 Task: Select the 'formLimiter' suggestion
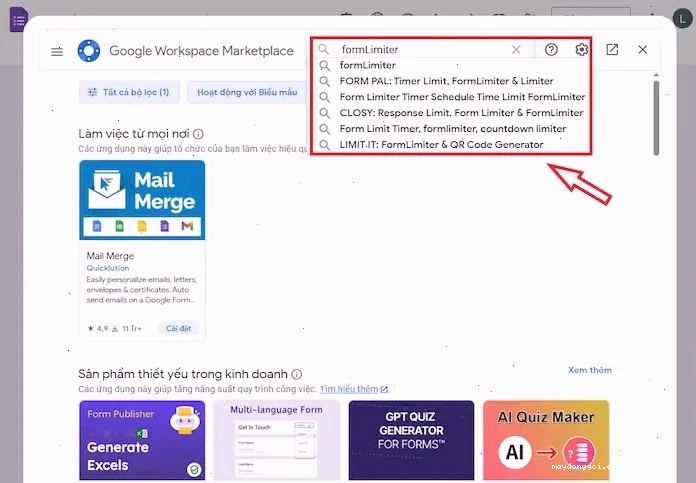coord(451,65)
